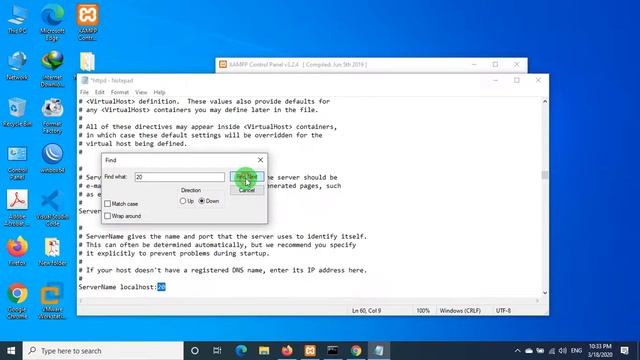The width and height of the screenshot is (640, 360).
Task: Open XAMPP Control desktop shortcut
Action: [x=87, y=22]
